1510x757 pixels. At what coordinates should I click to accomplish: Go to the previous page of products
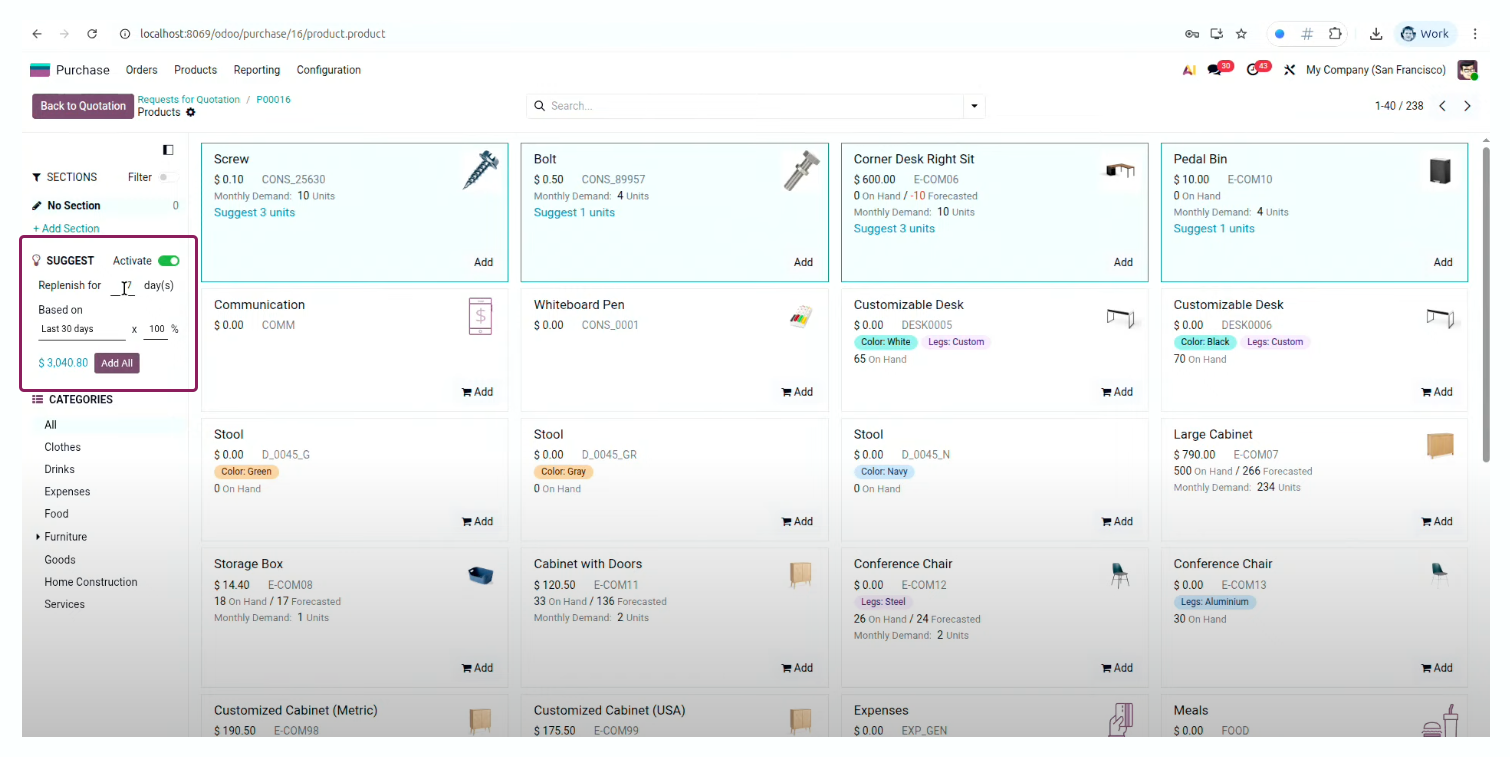pos(1442,106)
